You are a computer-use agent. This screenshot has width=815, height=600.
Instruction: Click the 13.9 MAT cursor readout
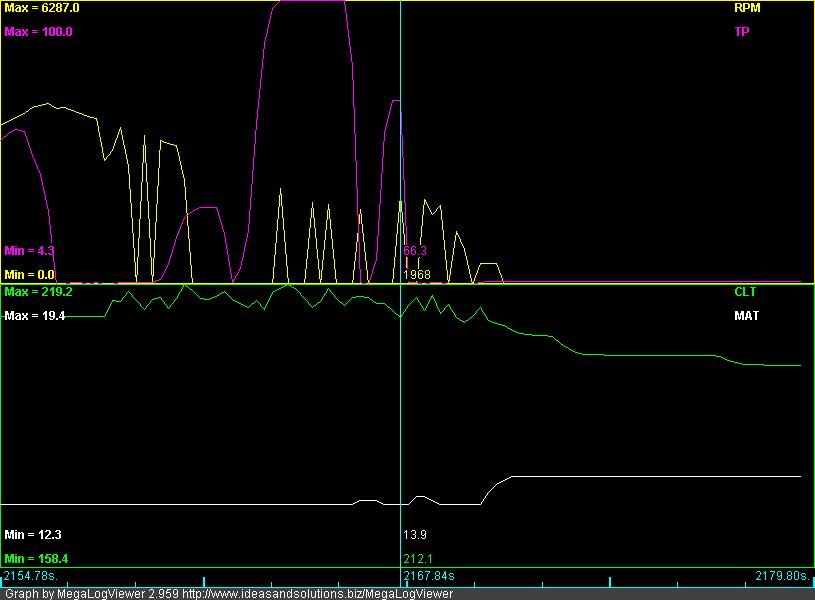(413, 535)
